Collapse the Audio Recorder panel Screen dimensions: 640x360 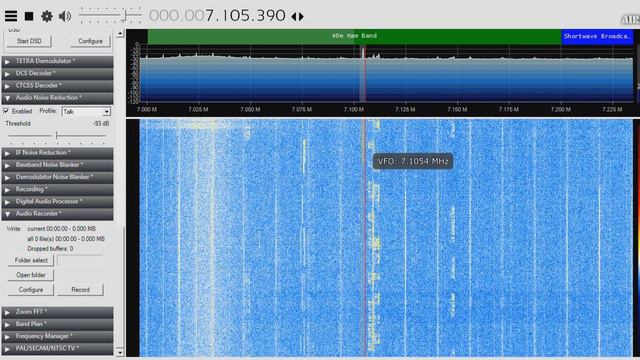click(58, 214)
